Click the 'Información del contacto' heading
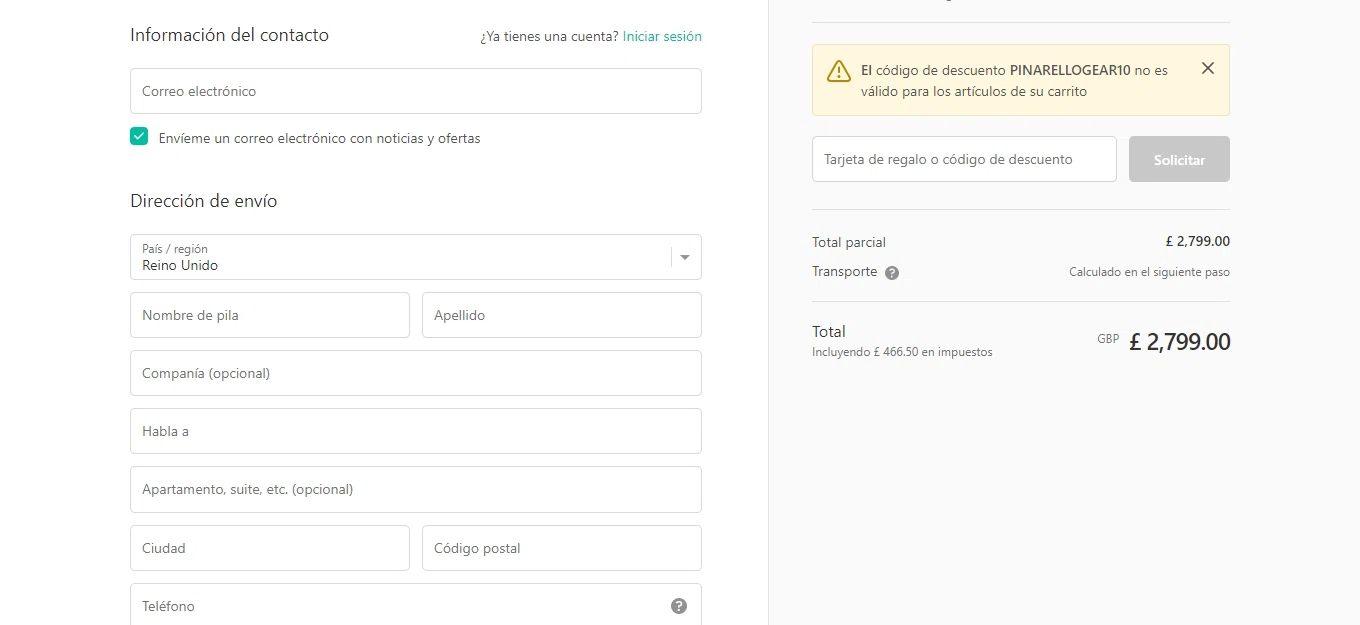Image resolution: width=1360 pixels, height=625 pixels. tap(229, 35)
